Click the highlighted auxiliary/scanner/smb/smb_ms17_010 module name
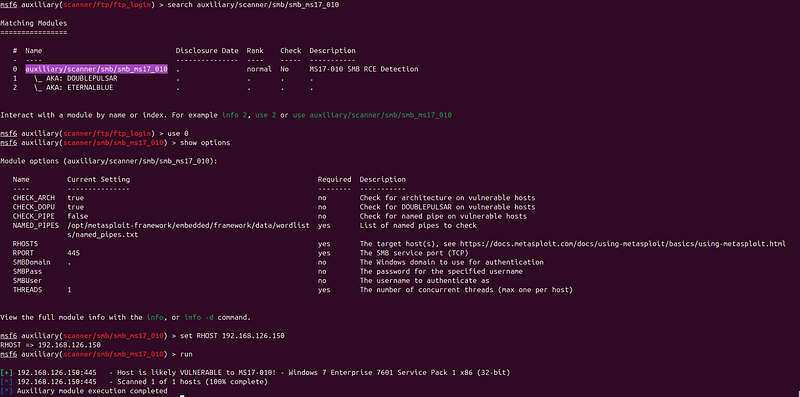The width and height of the screenshot is (800, 397). pos(96,69)
